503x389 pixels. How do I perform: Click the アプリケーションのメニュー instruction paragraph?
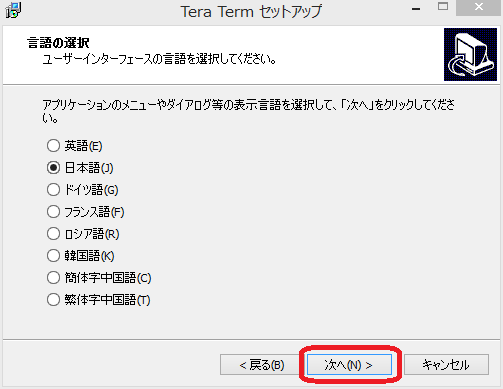tap(248, 111)
